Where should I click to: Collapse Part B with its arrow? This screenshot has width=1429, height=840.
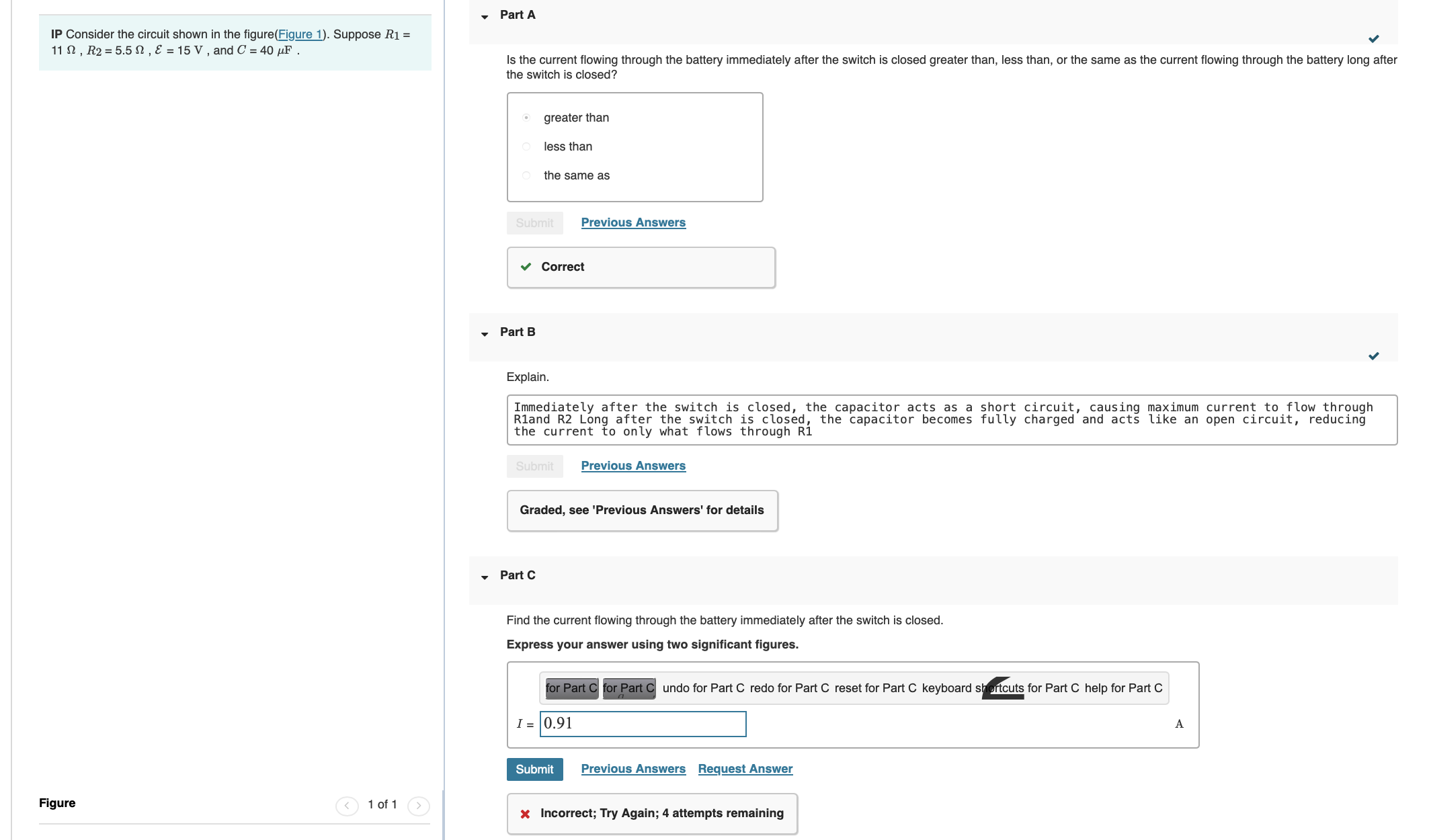pos(485,334)
